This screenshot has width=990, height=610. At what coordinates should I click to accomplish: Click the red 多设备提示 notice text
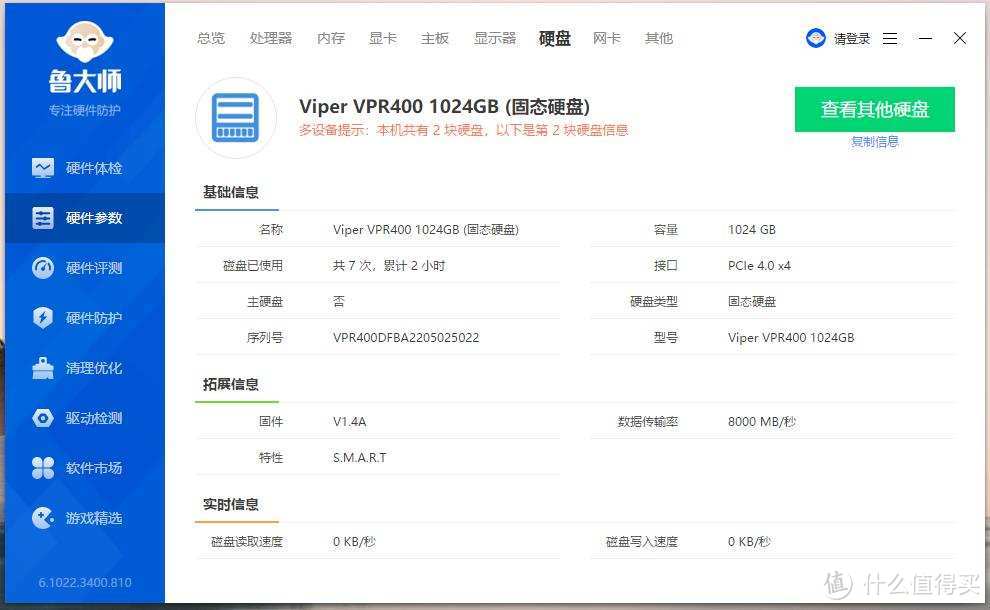pos(463,130)
